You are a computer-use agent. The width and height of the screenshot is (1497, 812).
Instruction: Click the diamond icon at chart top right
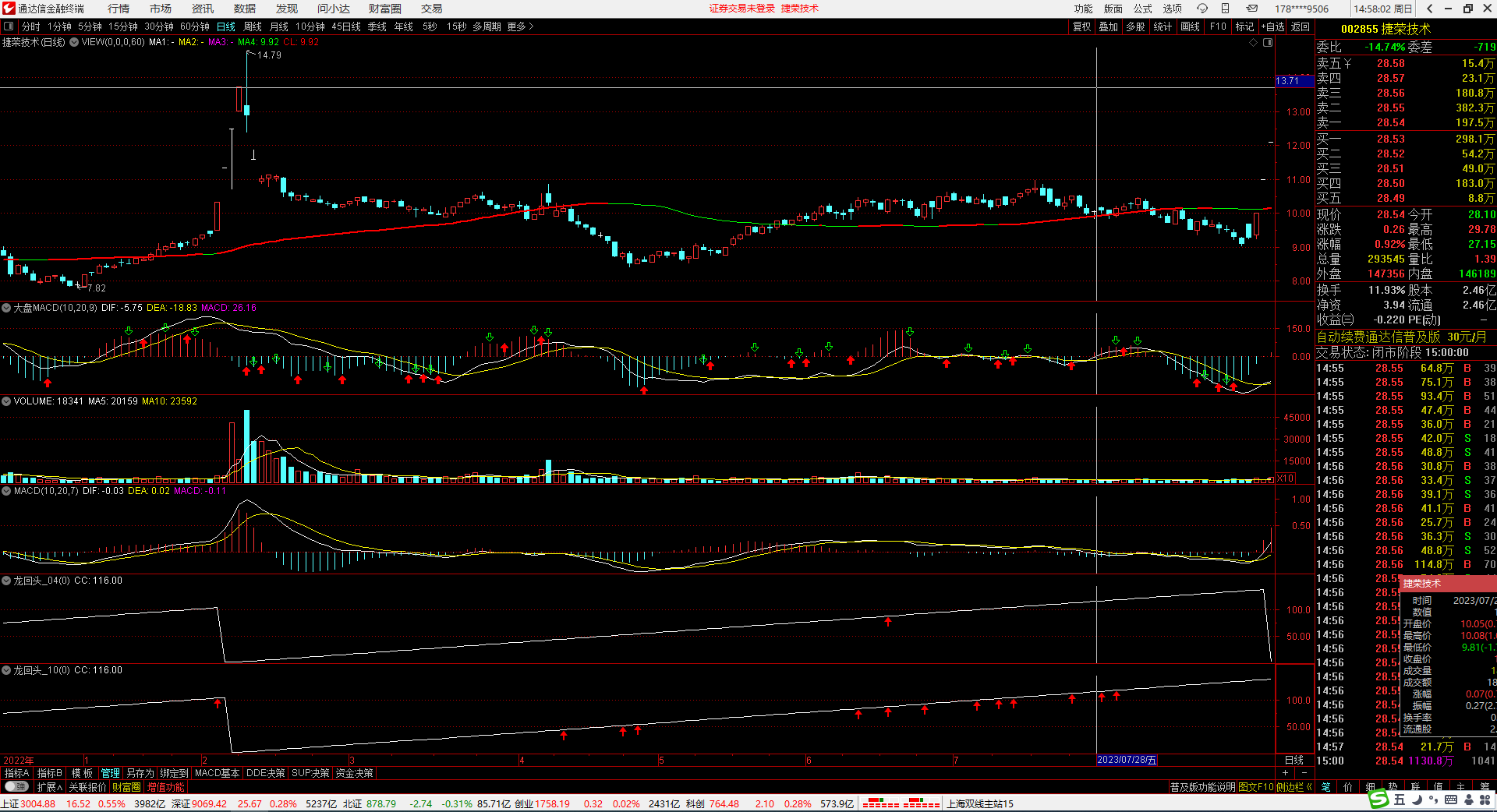[x=1254, y=43]
